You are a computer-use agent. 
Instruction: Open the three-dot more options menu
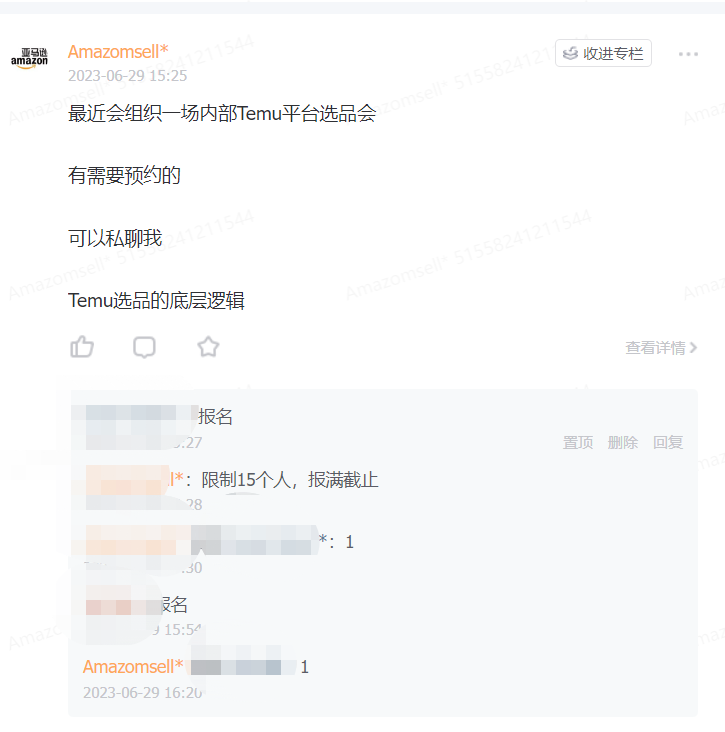point(688,54)
